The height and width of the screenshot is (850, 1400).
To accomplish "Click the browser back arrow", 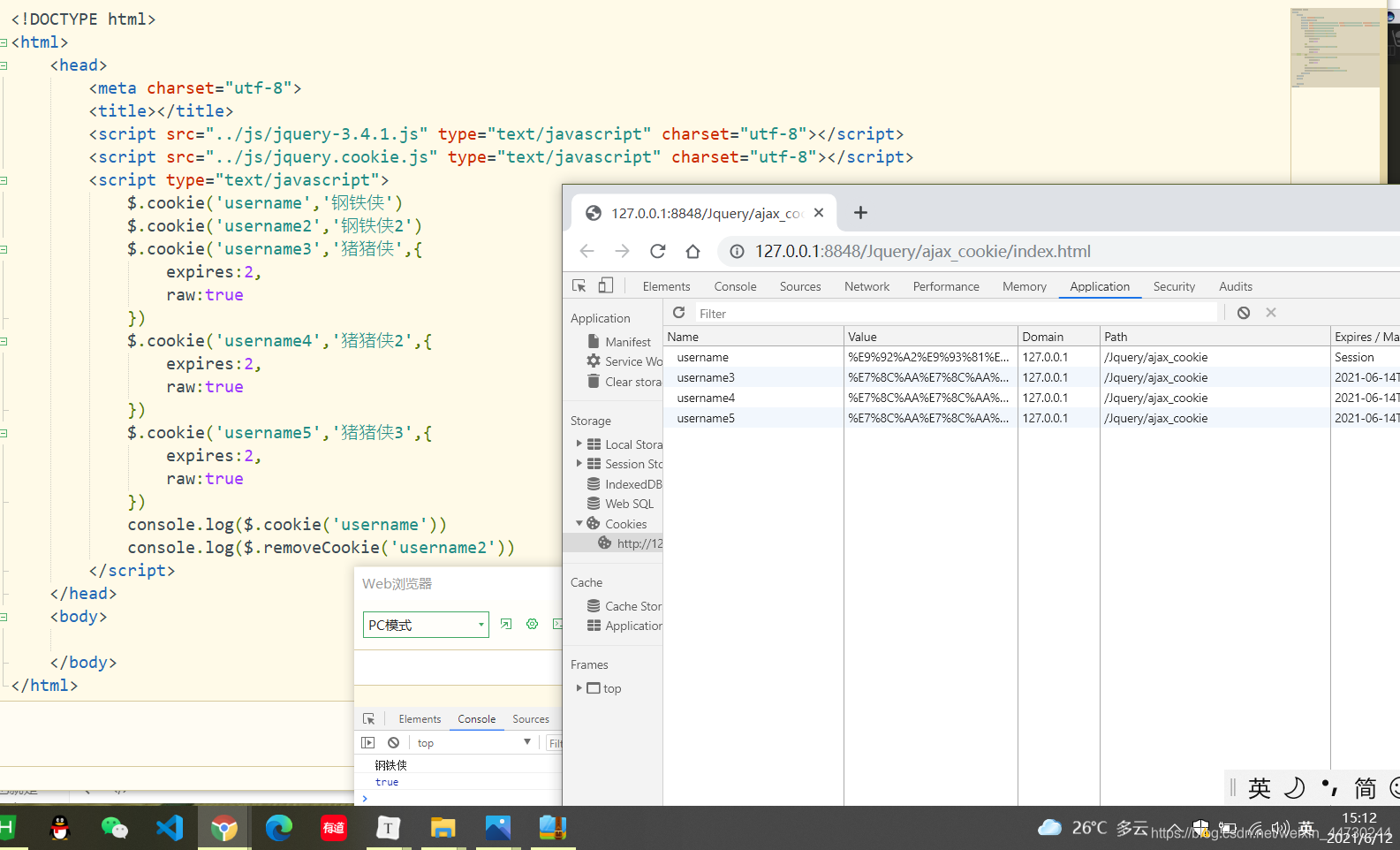I will [x=586, y=251].
